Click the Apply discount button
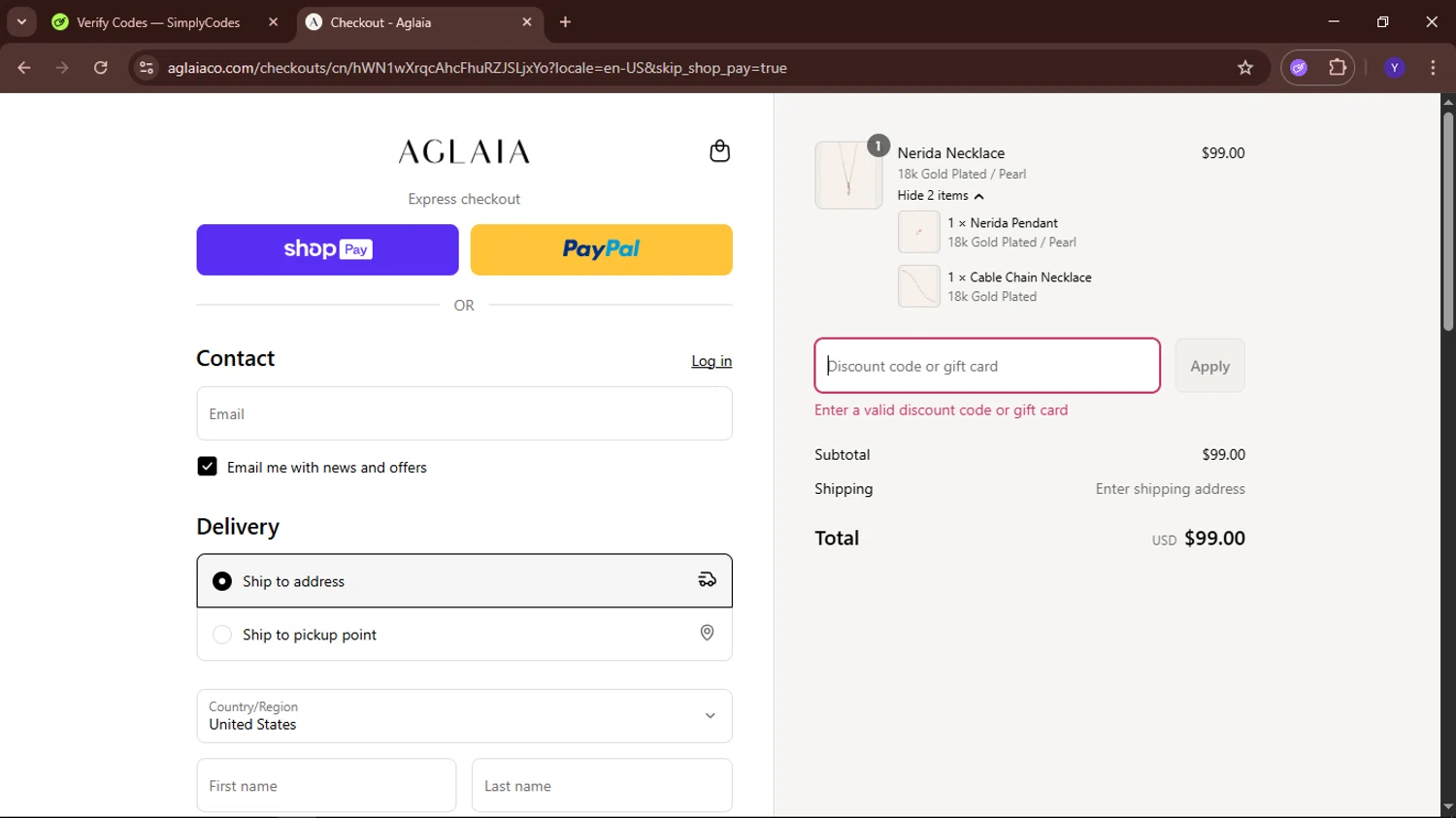The height and width of the screenshot is (818, 1456). [1209, 366]
